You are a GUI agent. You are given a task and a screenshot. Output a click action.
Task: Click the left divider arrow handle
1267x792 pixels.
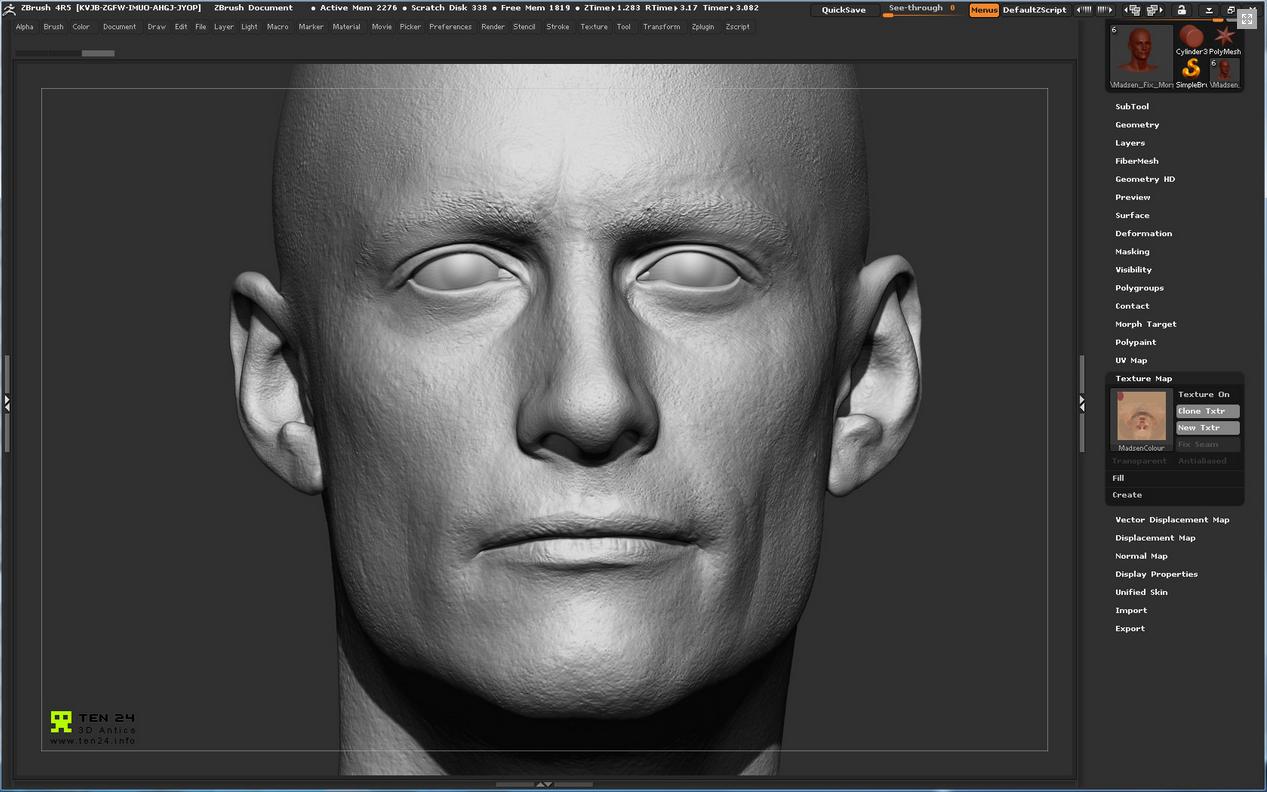click(7, 402)
